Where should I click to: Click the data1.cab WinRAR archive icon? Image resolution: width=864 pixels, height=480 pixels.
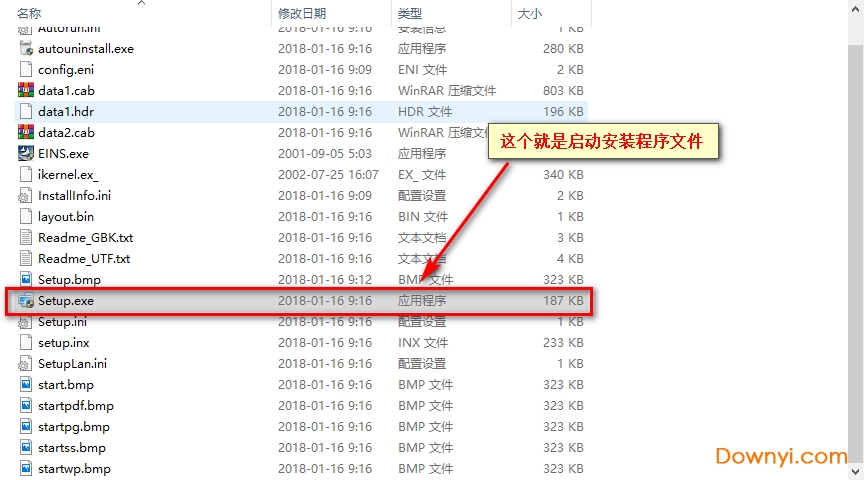[26, 90]
